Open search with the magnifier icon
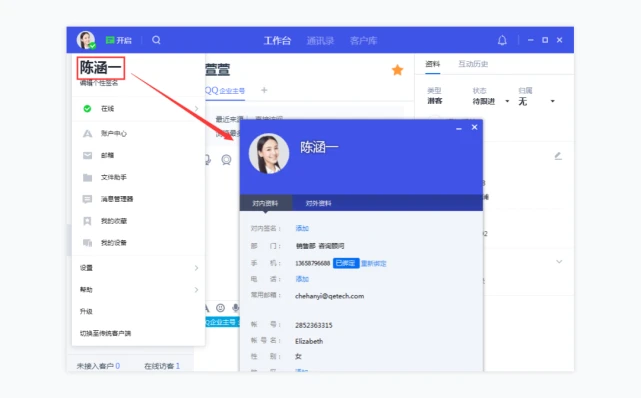The height and width of the screenshot is (398, 641). 156,40
